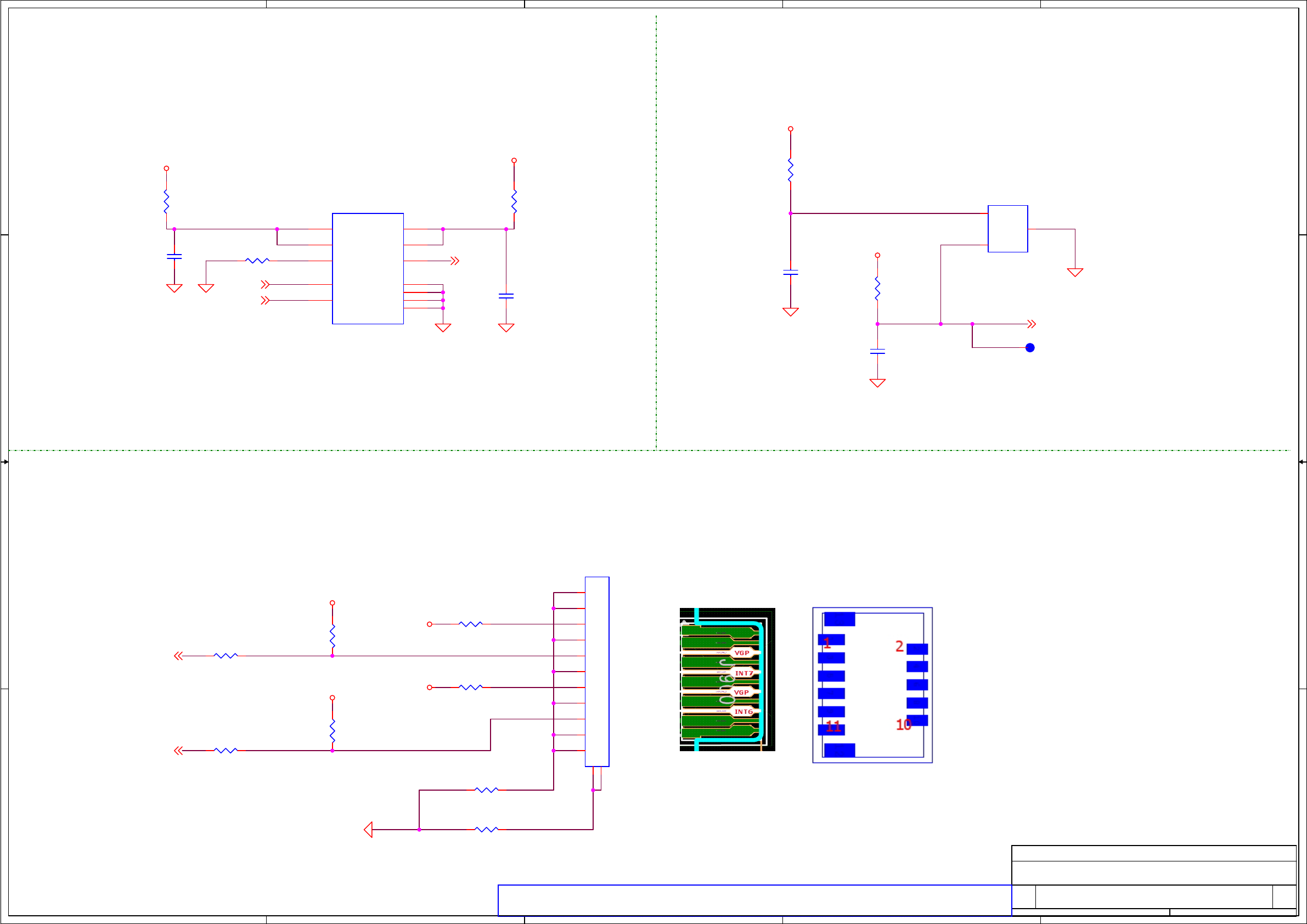Click the large top mounting pad of footprint
1307x924 pixels.
[x=839, y=619]
